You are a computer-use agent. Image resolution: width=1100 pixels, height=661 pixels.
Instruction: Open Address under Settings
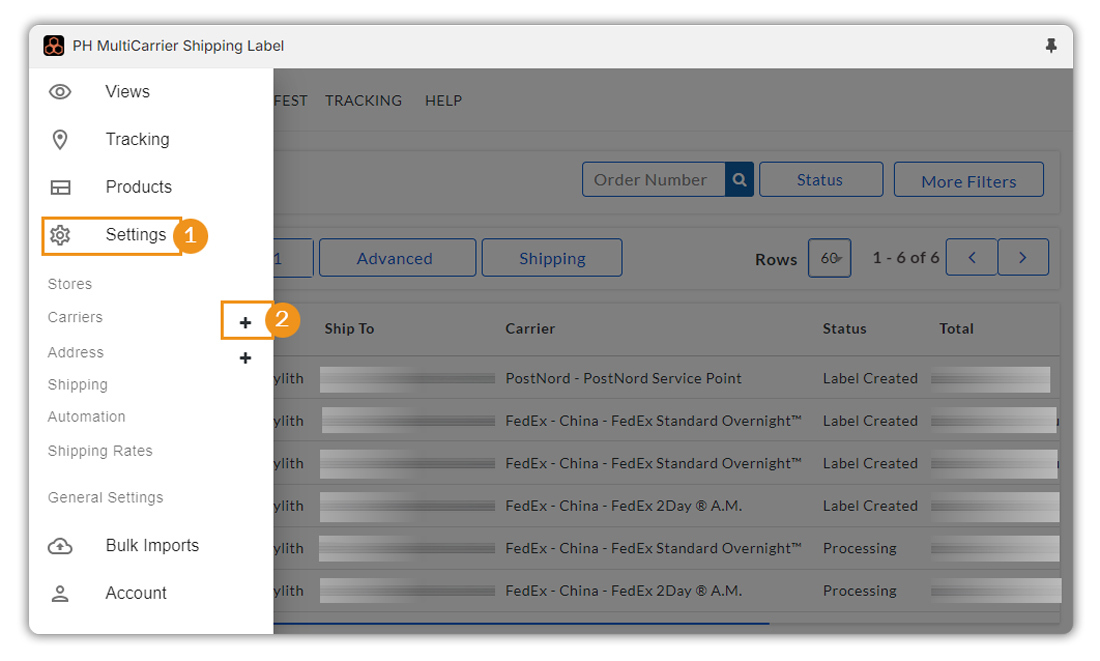click(76, 352)
